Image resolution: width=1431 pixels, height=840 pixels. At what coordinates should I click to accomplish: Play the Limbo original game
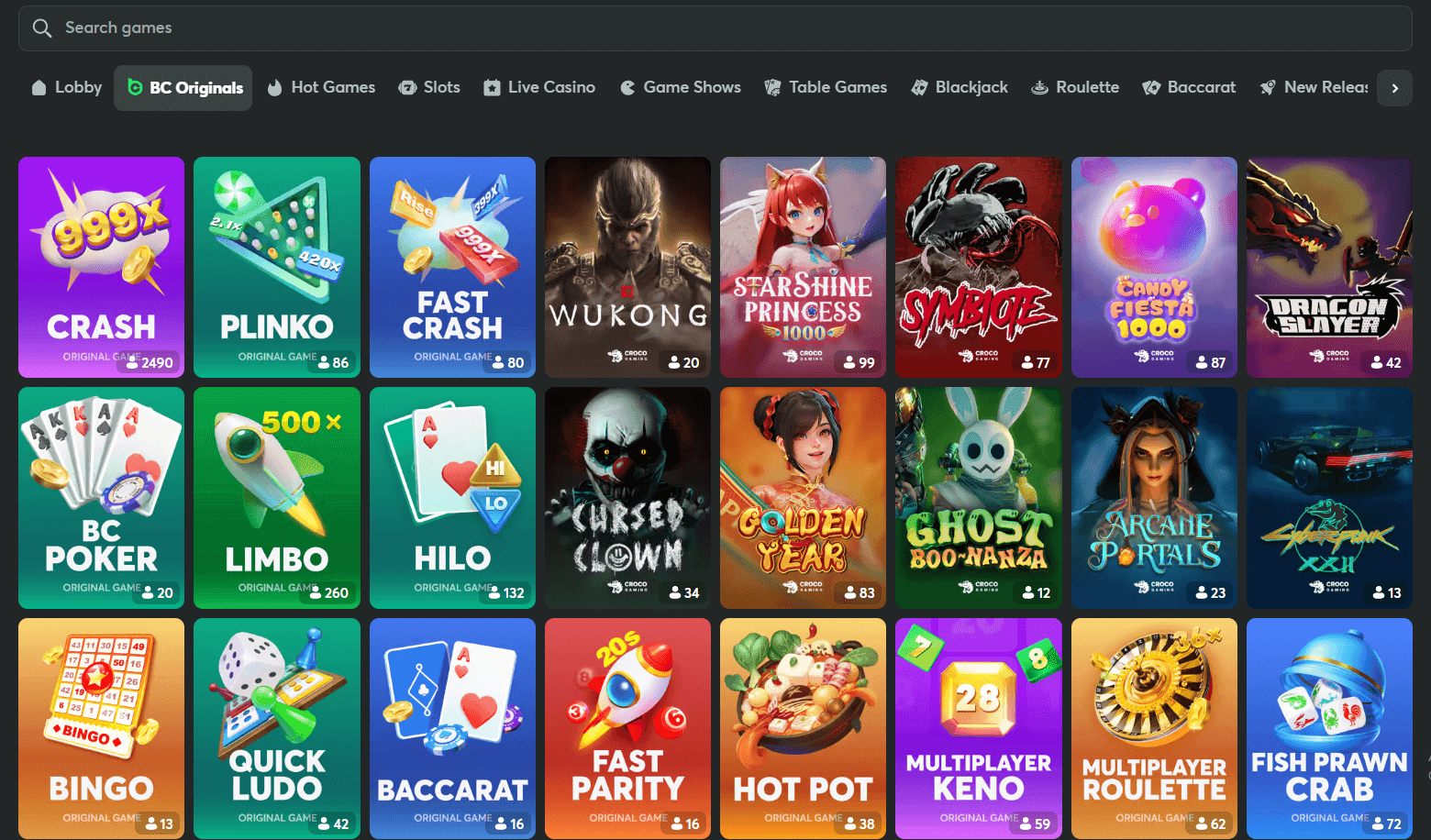(x=277, y=497)
